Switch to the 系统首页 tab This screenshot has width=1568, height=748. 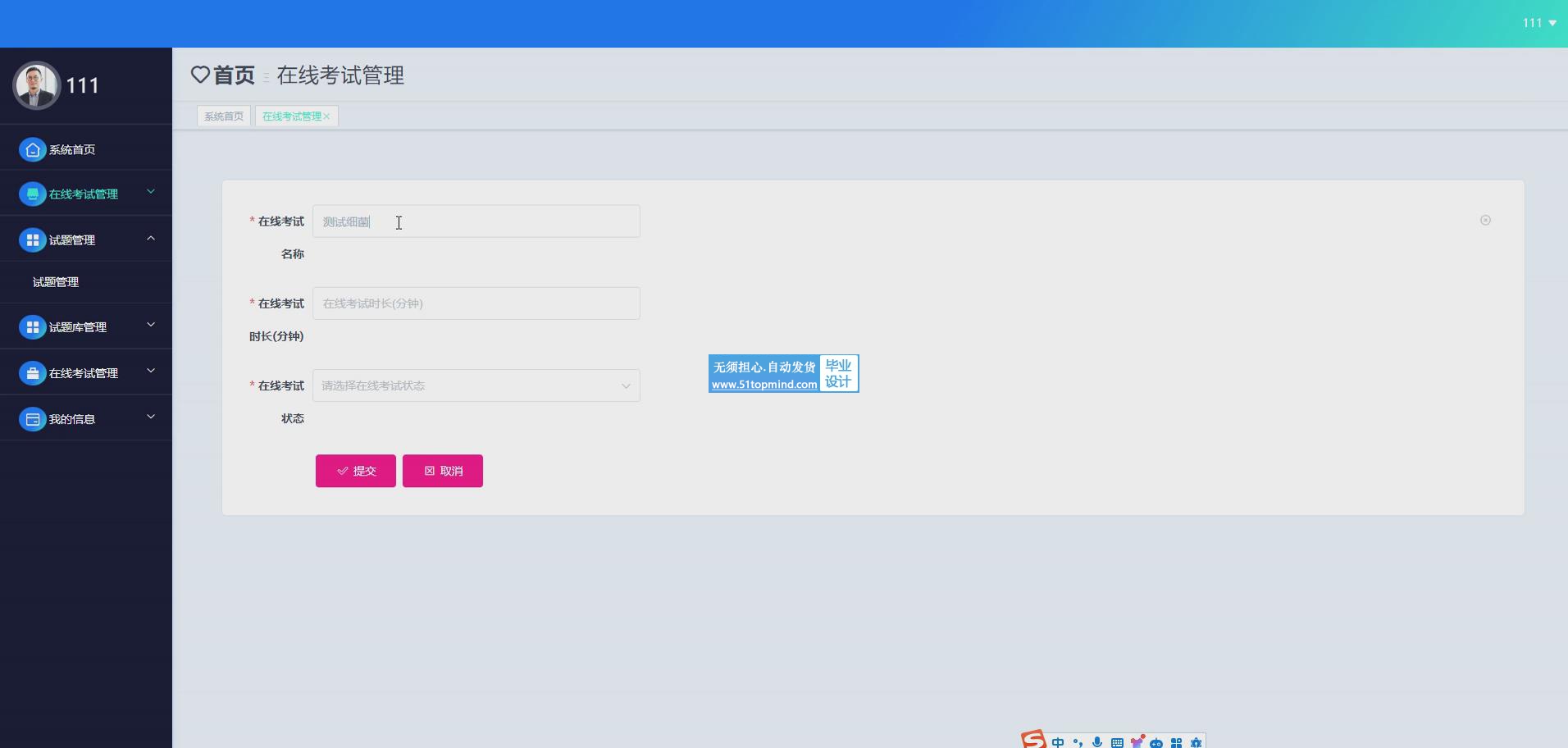point(224,116)
